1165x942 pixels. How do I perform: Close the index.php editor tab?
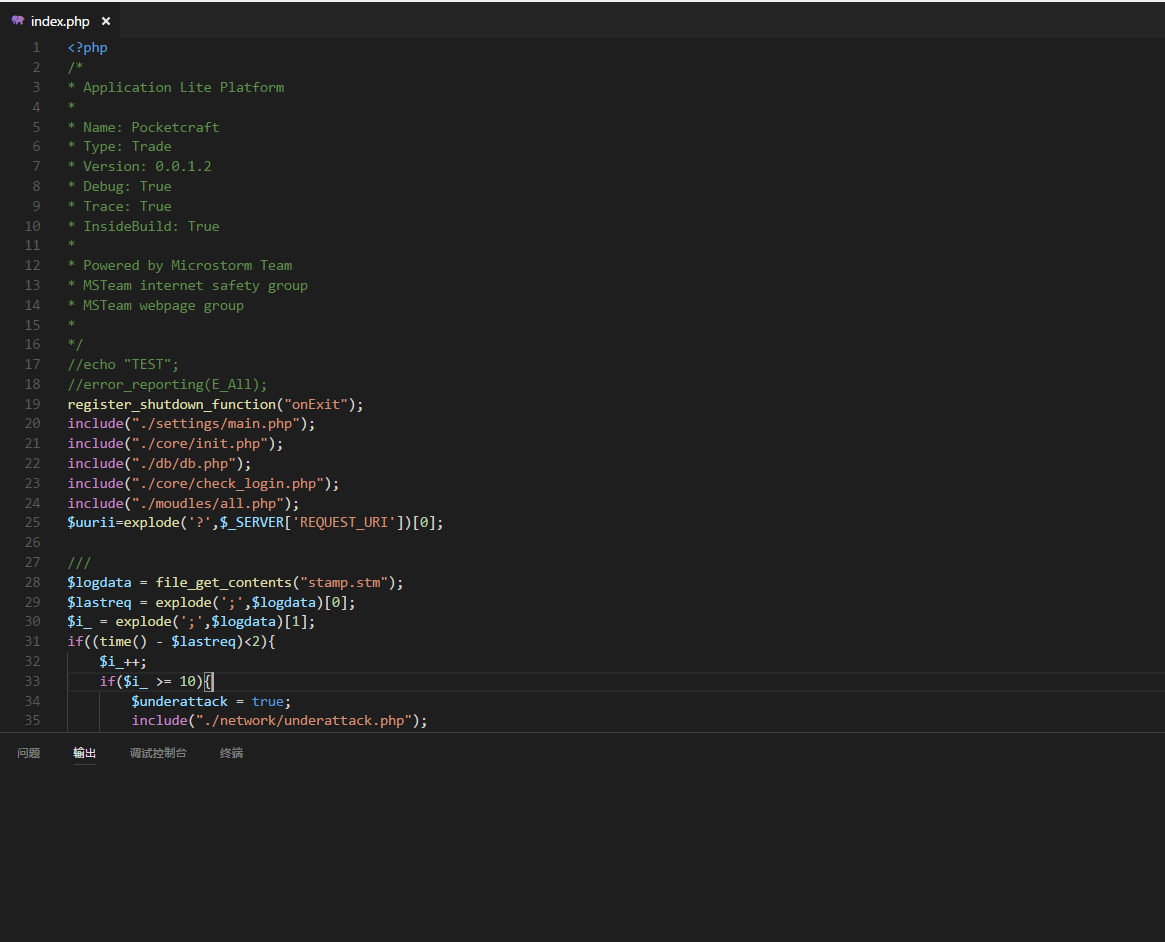coord(106,21)
